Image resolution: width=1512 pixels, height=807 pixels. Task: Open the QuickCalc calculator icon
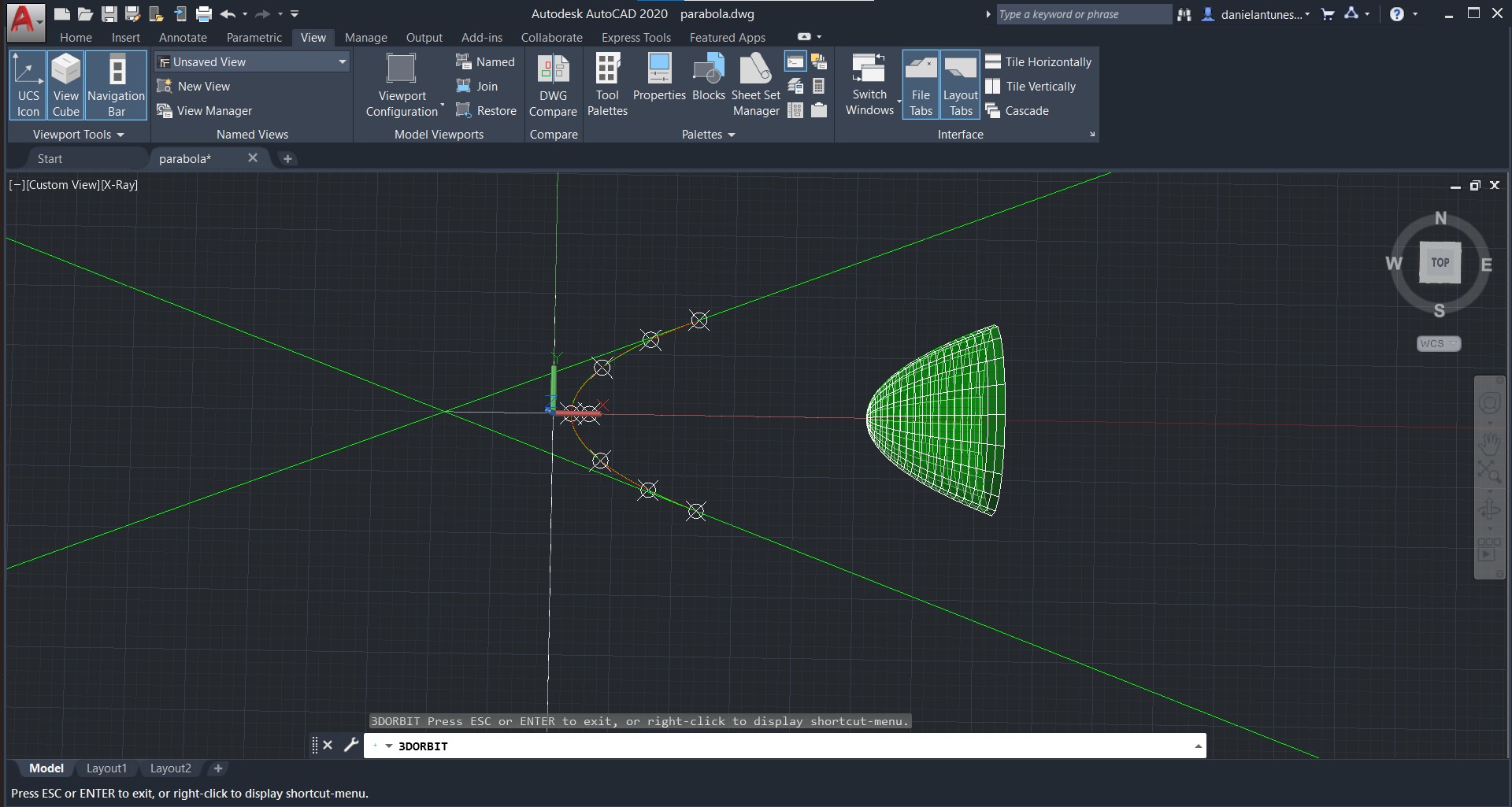(819, 86)
